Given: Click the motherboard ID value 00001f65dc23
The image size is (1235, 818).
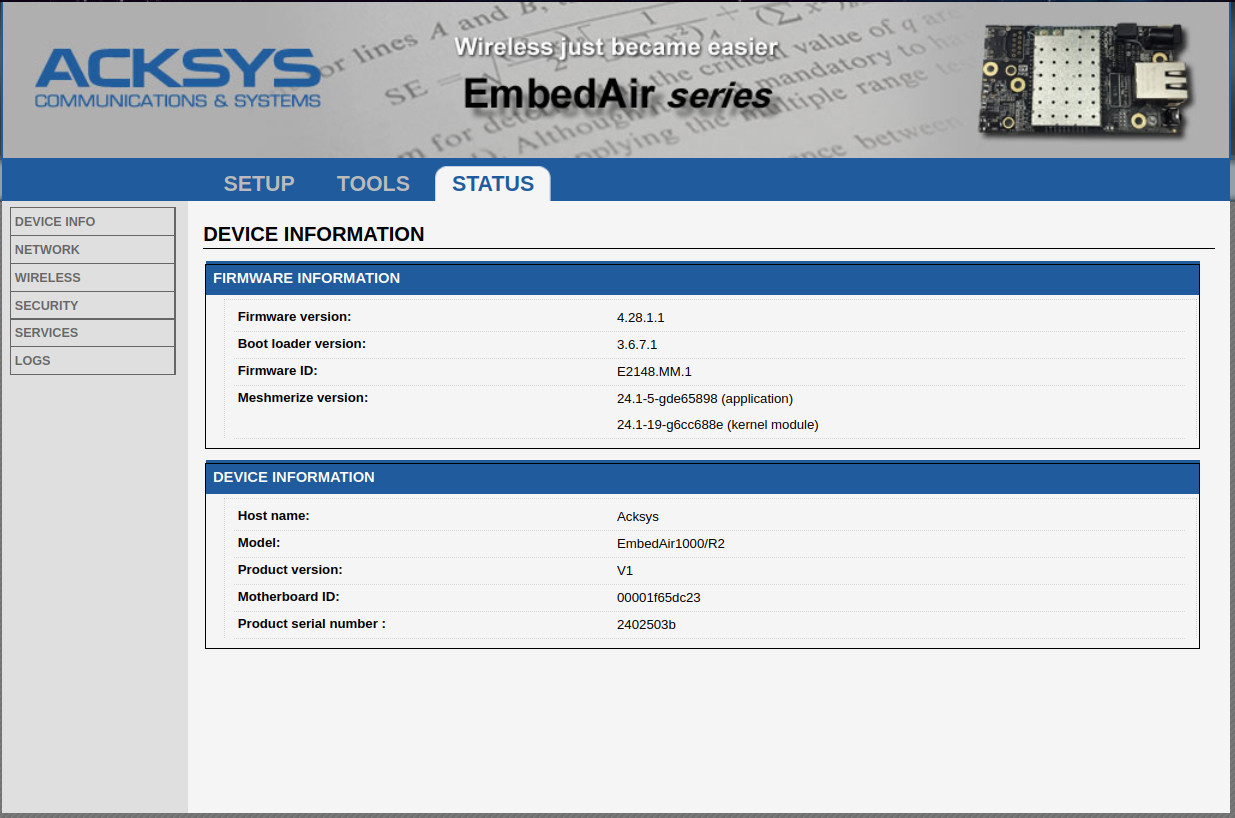Looking at the screenshot, I should (x=658, y=598).
